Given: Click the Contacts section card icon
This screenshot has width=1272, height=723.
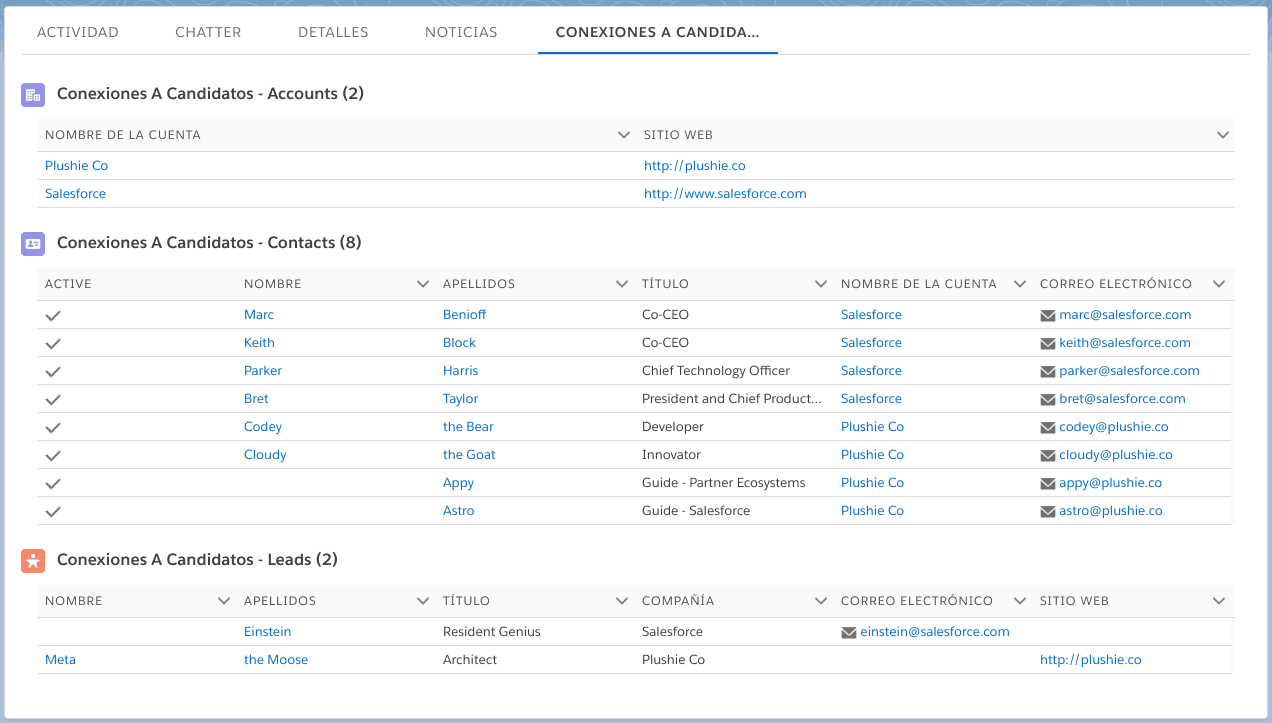Looking at the screenshot, I should point(33,244).
